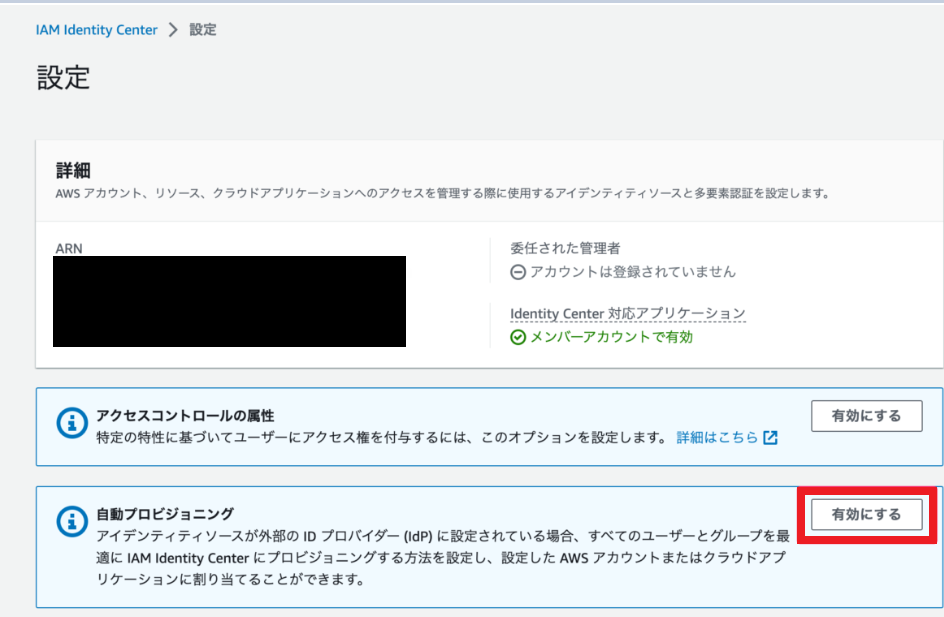Open the 詳細はこちら link
944x617 pixels.
tap(717, 438)
